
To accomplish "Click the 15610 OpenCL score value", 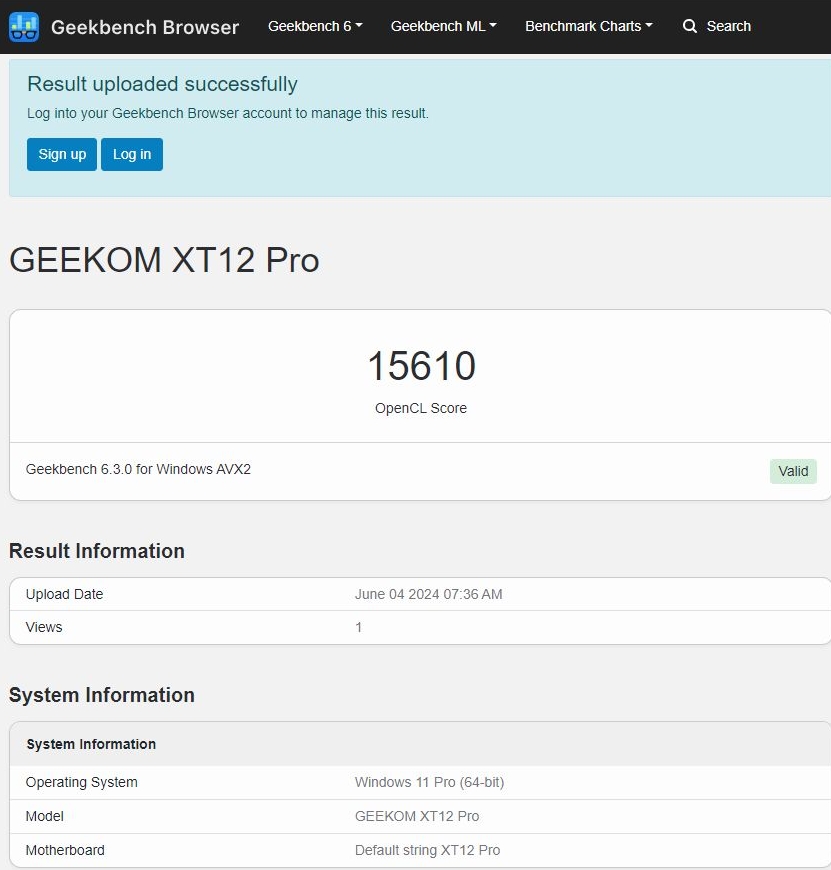I will (422, 366).
